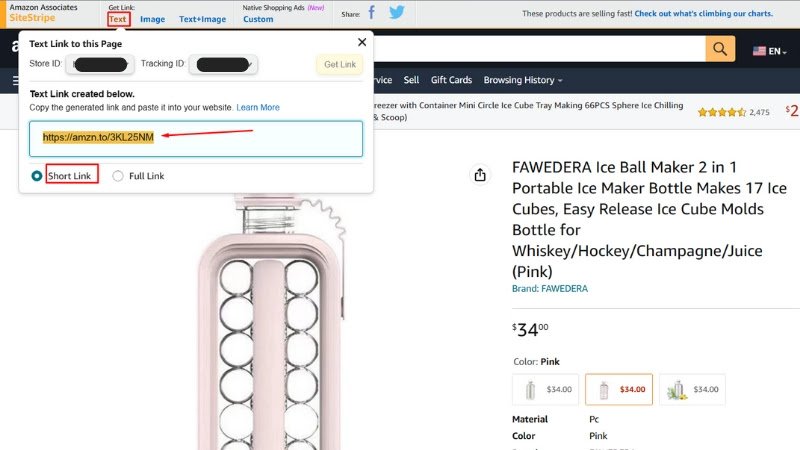Image resolution: width=800 pixels, height=450 pixels.
Task: Open the Store ID dropdown
Action: coord(100,65)
